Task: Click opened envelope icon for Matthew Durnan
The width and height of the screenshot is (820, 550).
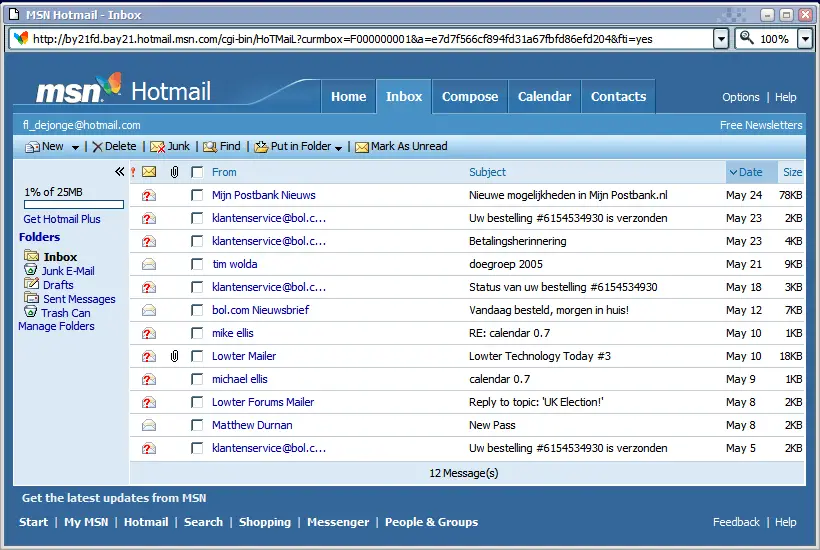Action: (x=149, y=426)
